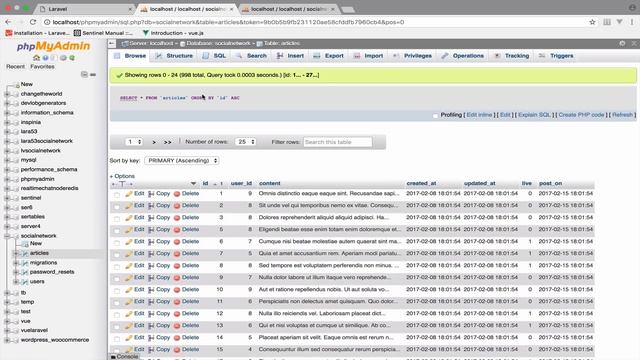Bookmark page with star icon

592,22
